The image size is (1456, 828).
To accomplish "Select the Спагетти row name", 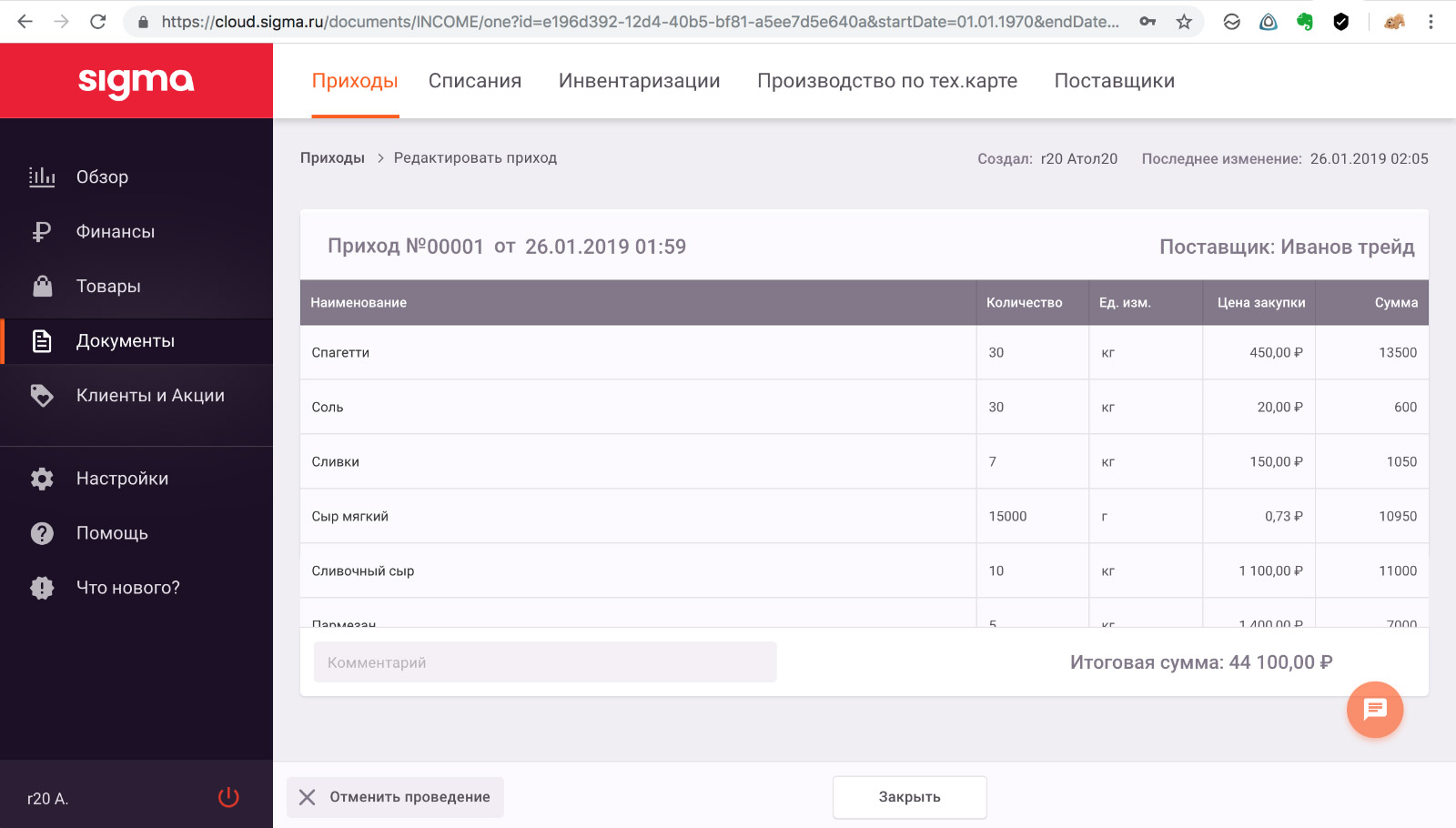I will click(340, 353).
